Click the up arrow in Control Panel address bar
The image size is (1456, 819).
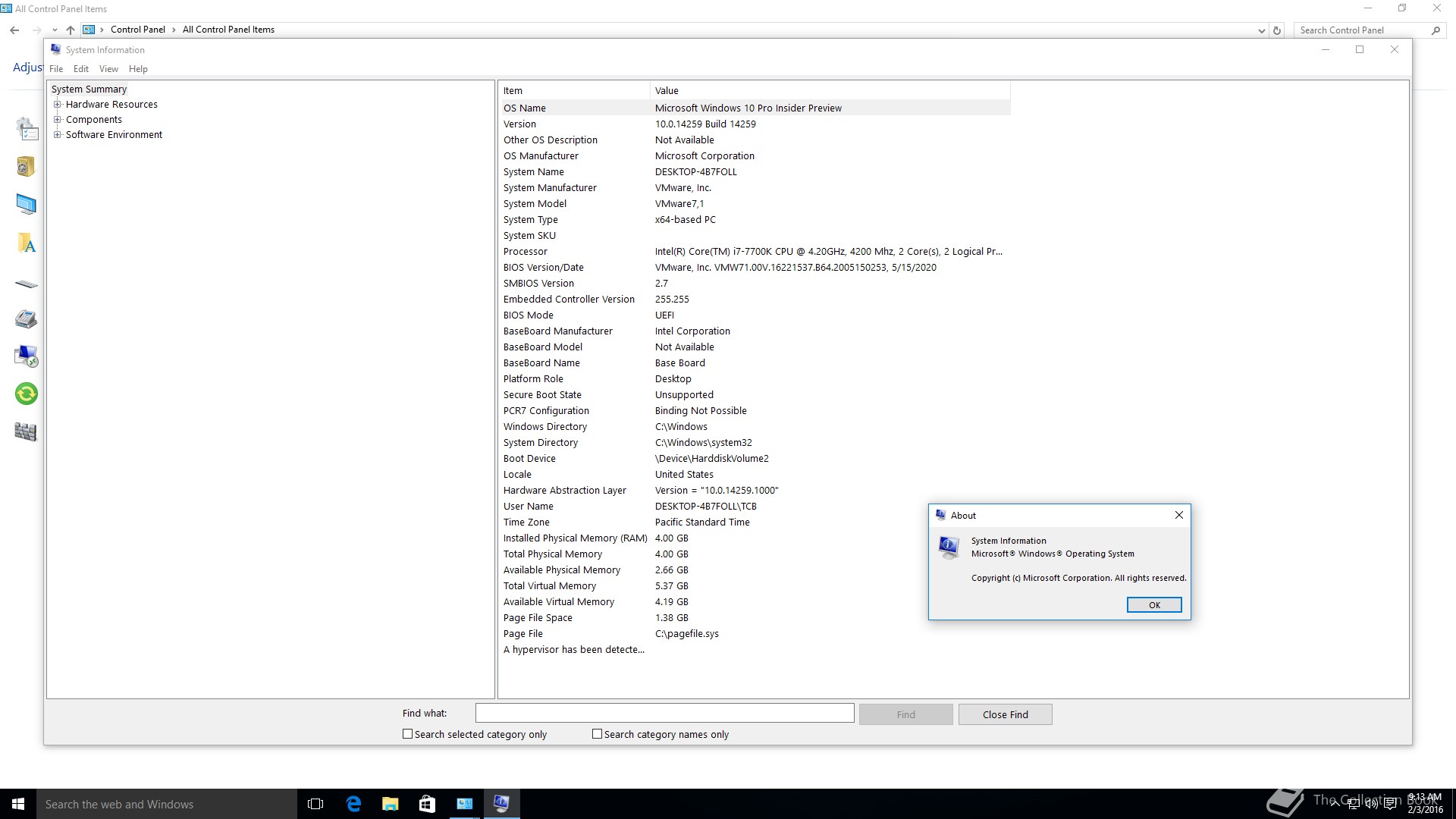(x=71, y=30)
